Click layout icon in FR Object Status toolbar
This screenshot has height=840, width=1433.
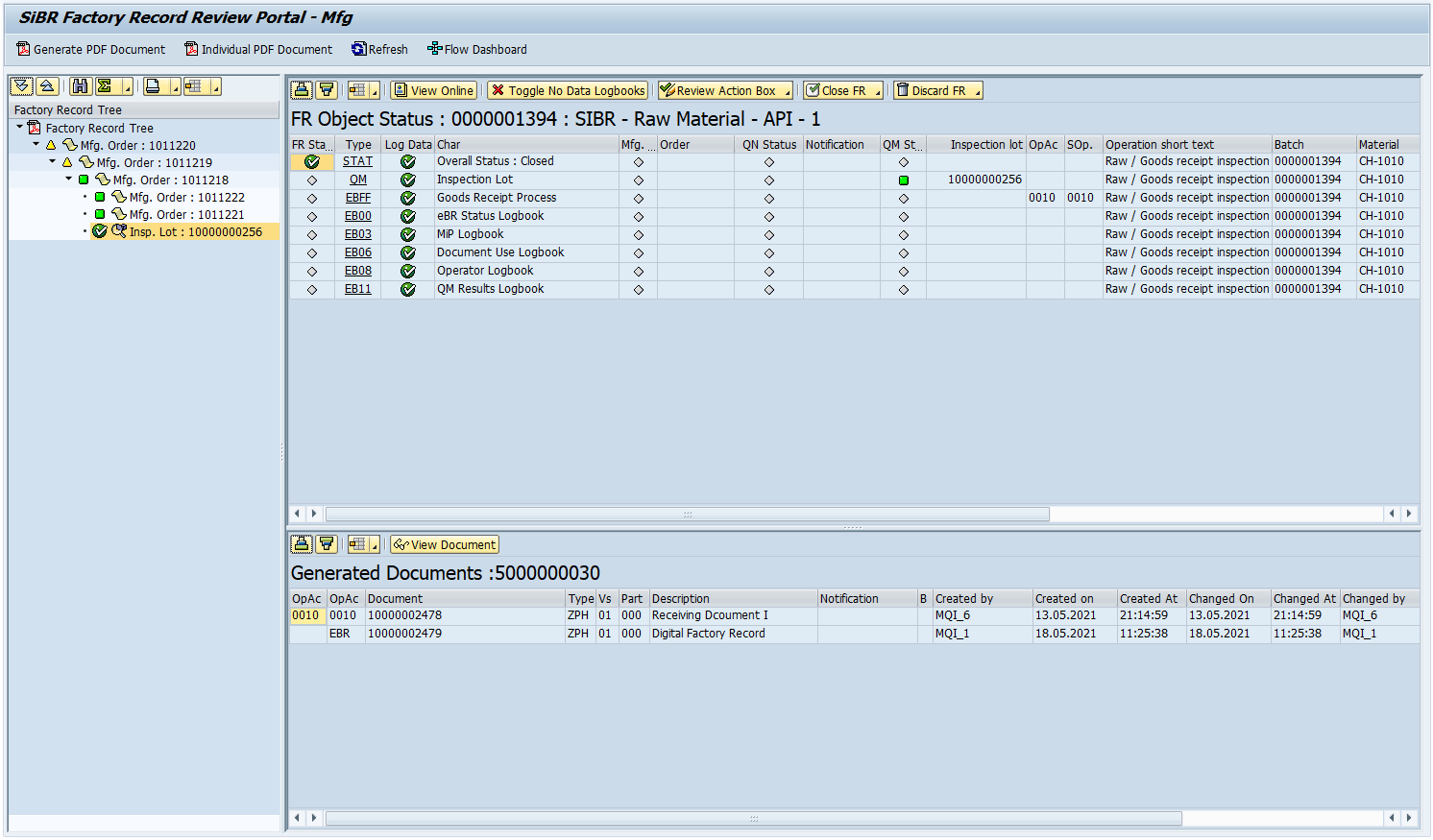[x=358, y=90]
